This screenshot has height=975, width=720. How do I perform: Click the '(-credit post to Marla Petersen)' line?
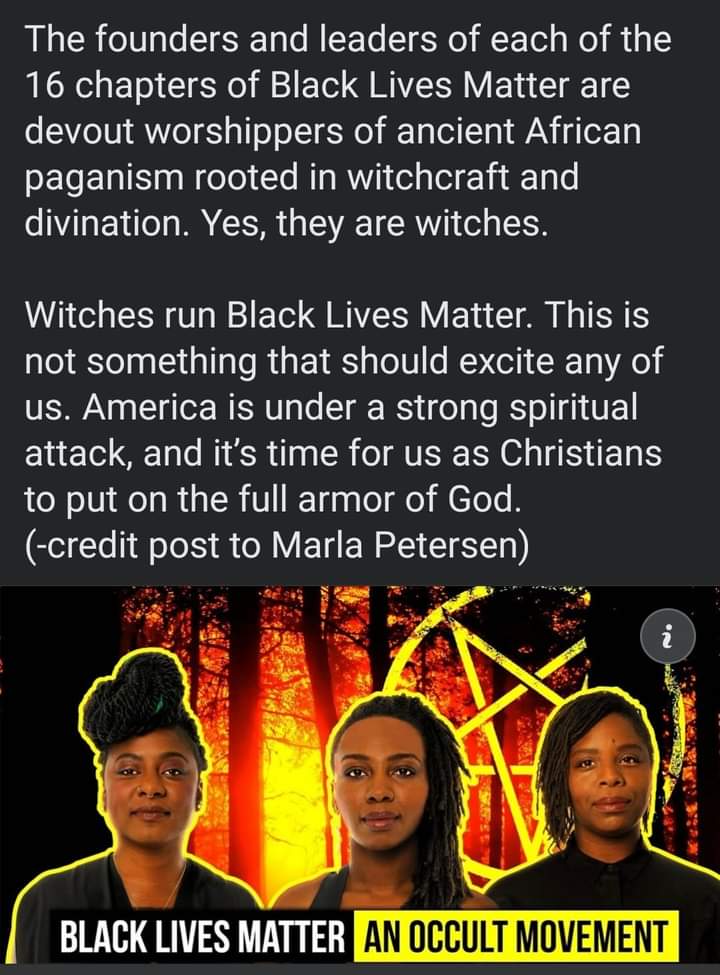277,545
